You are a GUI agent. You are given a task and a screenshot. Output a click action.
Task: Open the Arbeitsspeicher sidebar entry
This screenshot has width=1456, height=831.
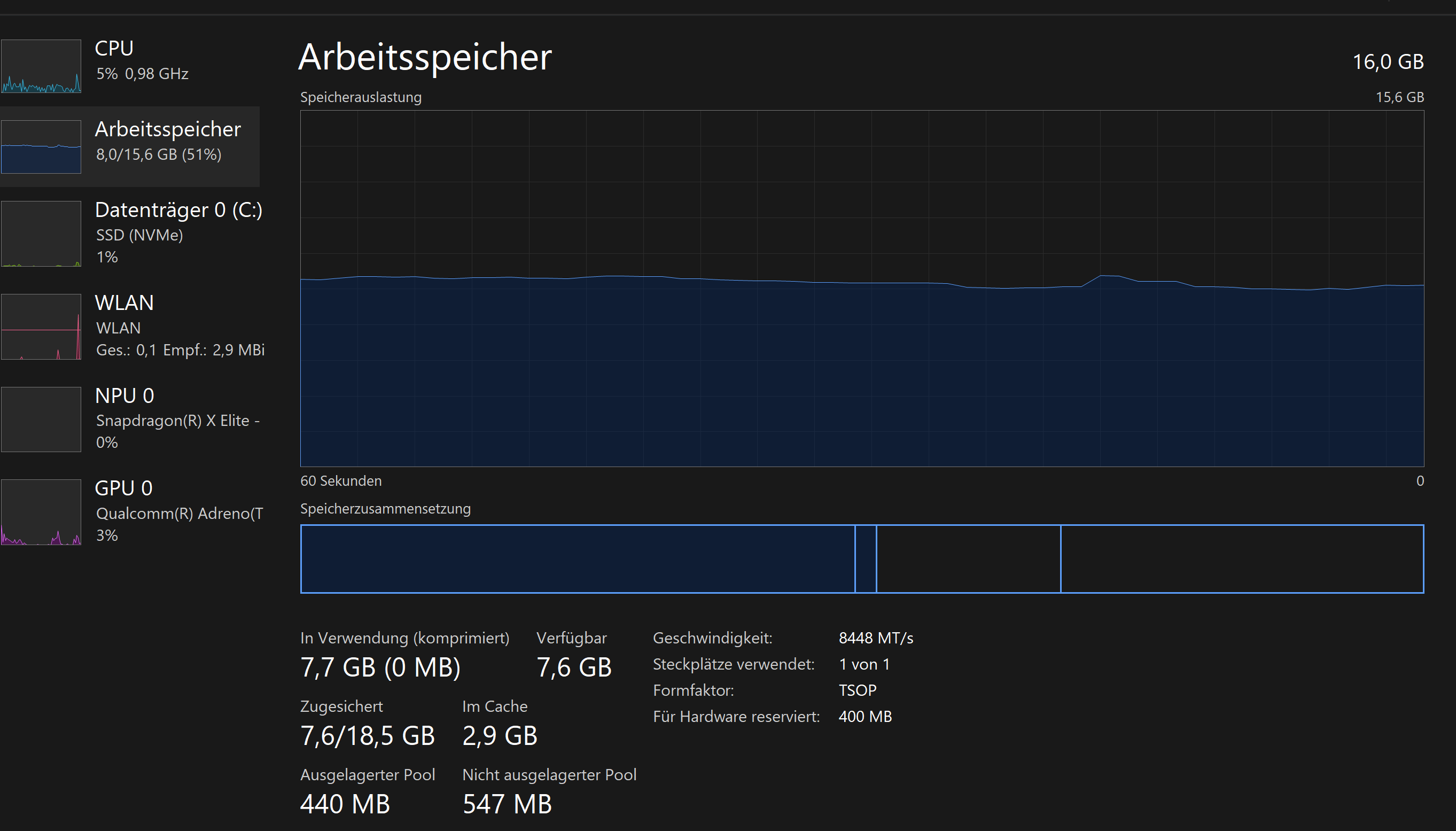[130, 146]
